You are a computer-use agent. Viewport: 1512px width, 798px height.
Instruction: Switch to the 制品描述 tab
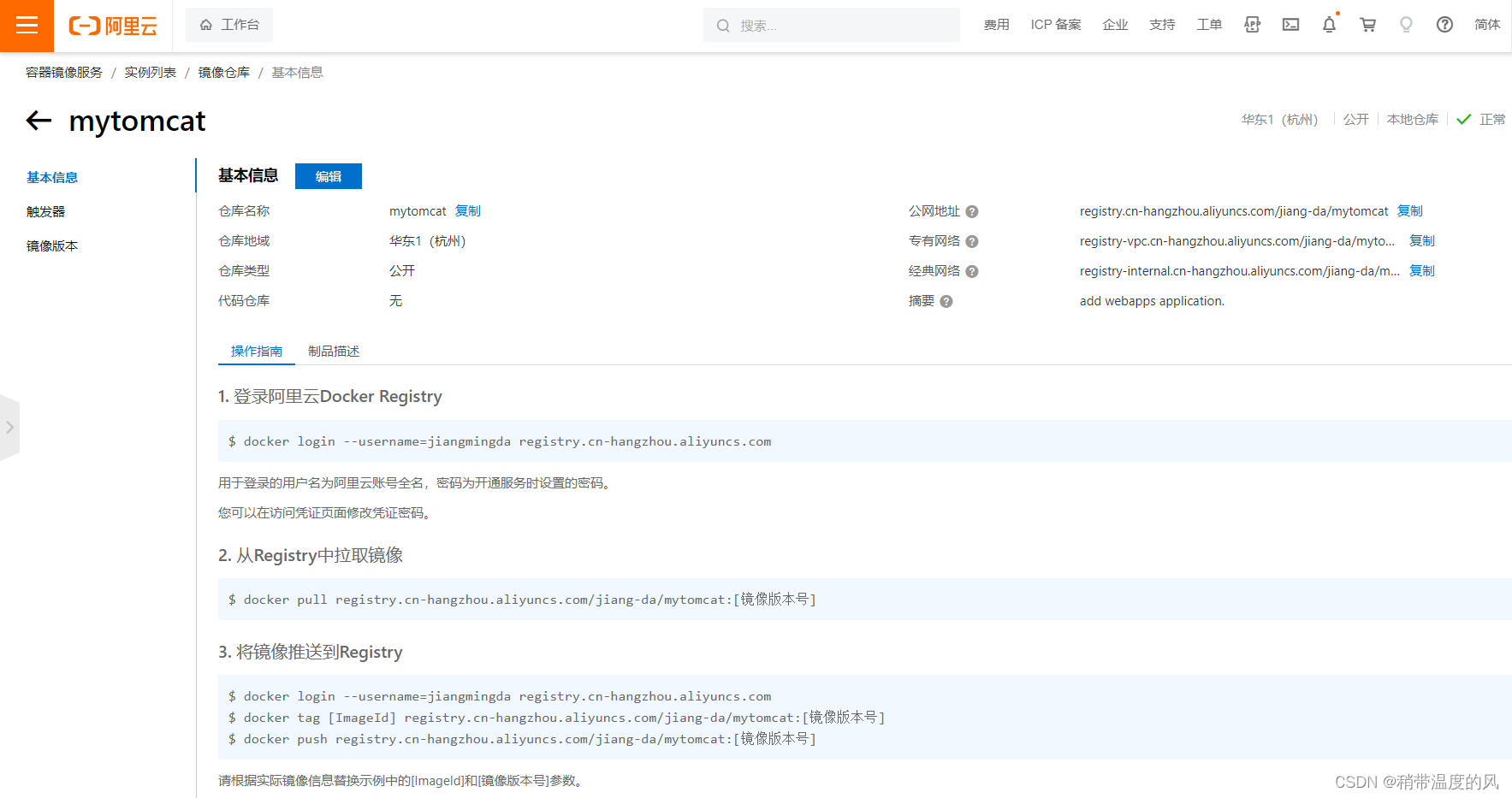334,352
